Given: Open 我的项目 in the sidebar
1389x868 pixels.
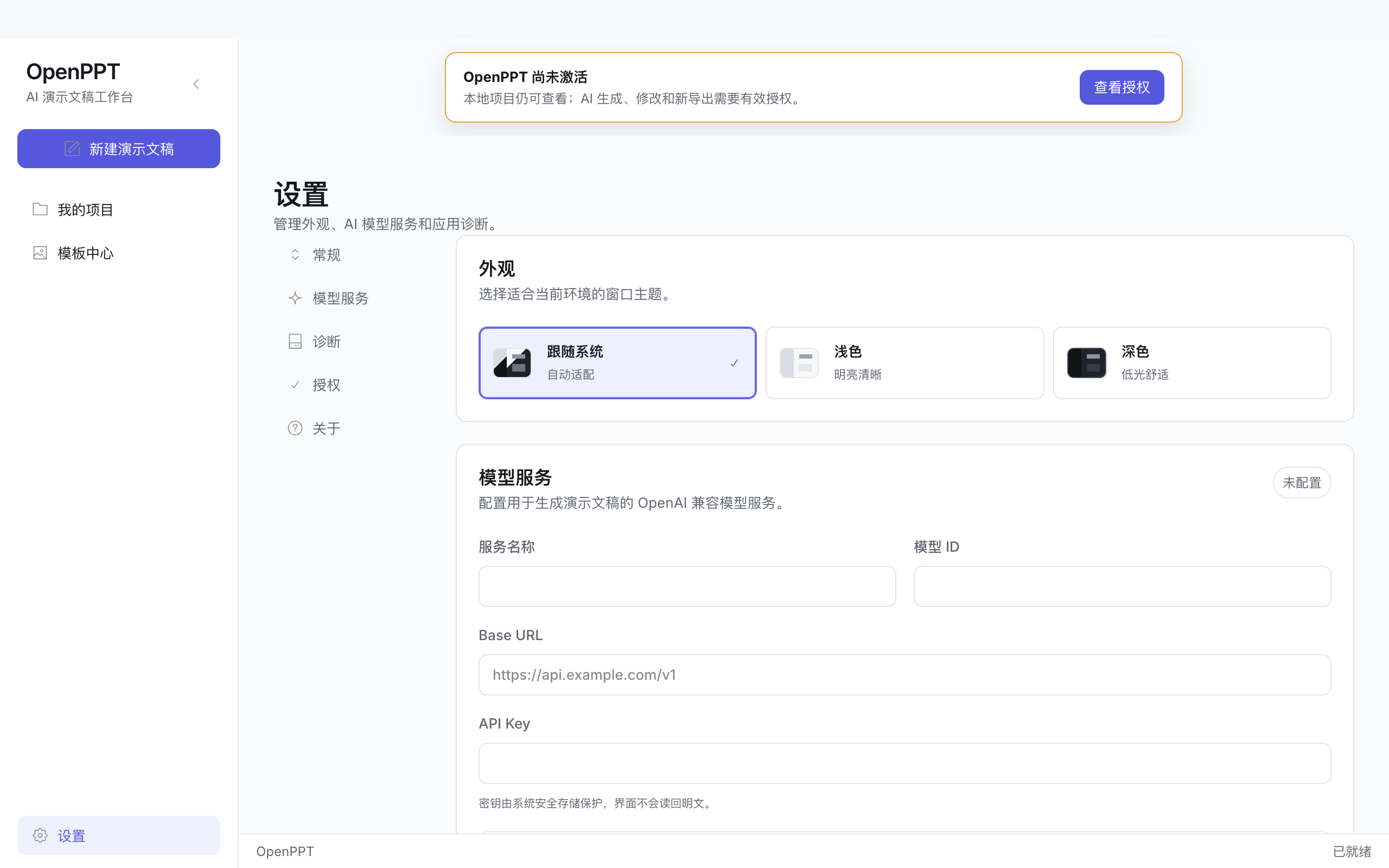Looking at the screenshot, I should coord(119,209).
